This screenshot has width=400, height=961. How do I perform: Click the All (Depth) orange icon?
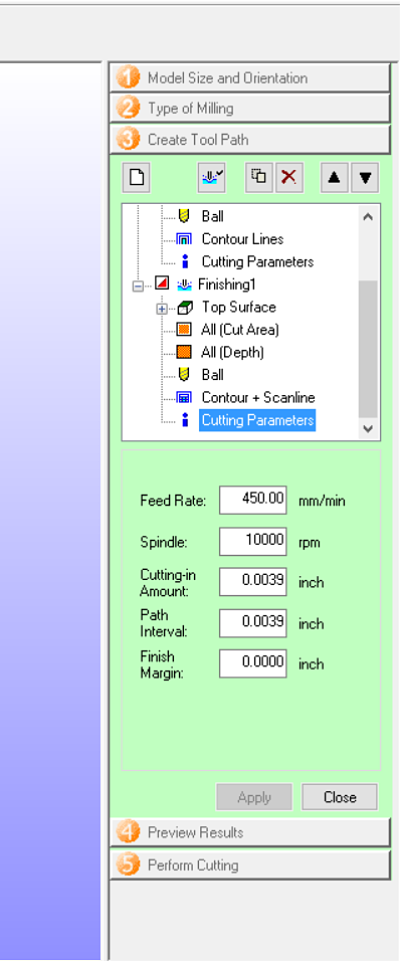tap(183, 352)
